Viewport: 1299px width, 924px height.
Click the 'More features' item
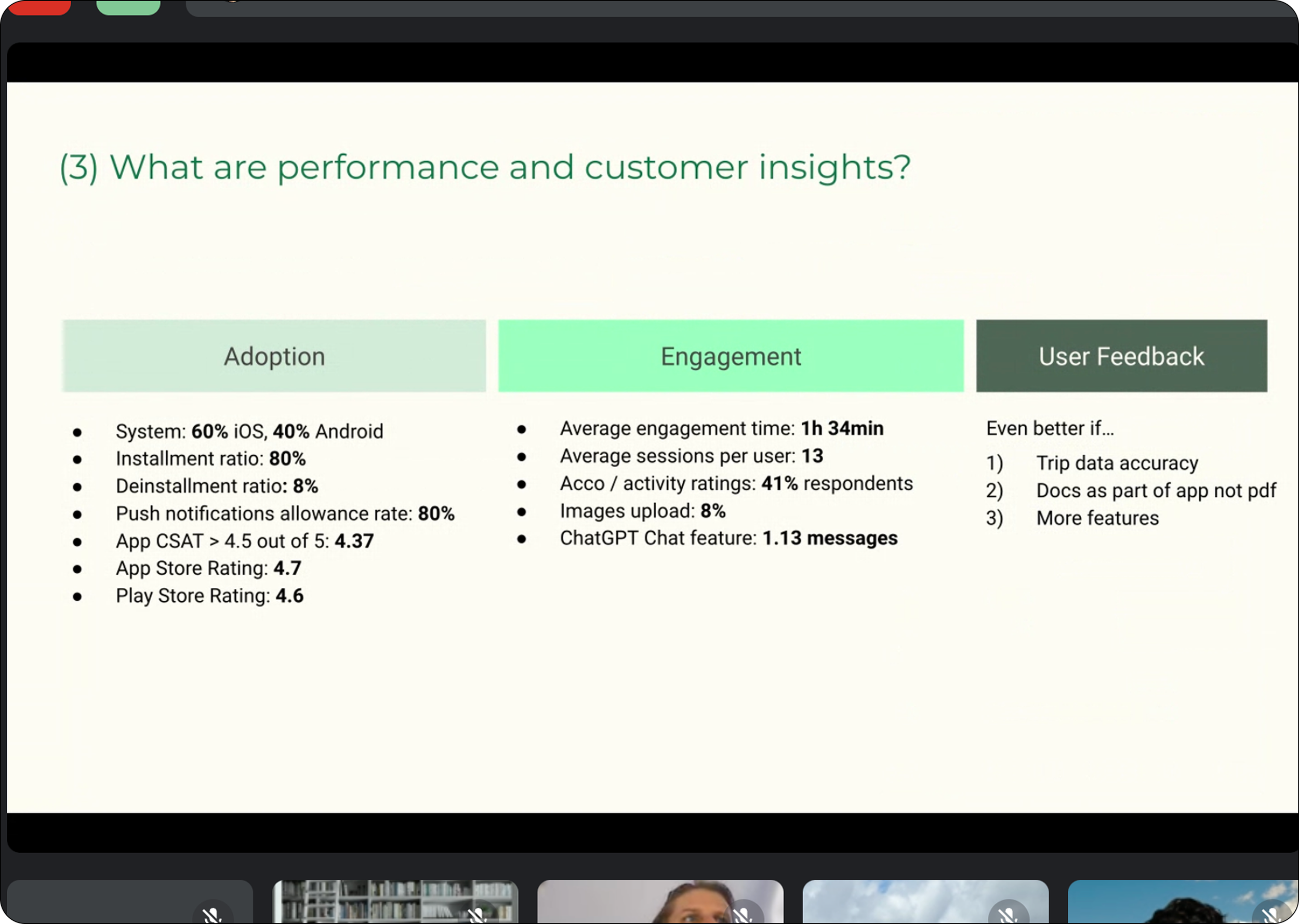tap(1098, 518)
